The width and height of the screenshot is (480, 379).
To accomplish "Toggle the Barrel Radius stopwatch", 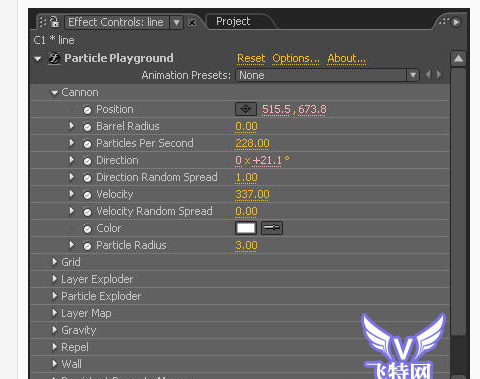I will pos(87,127).
